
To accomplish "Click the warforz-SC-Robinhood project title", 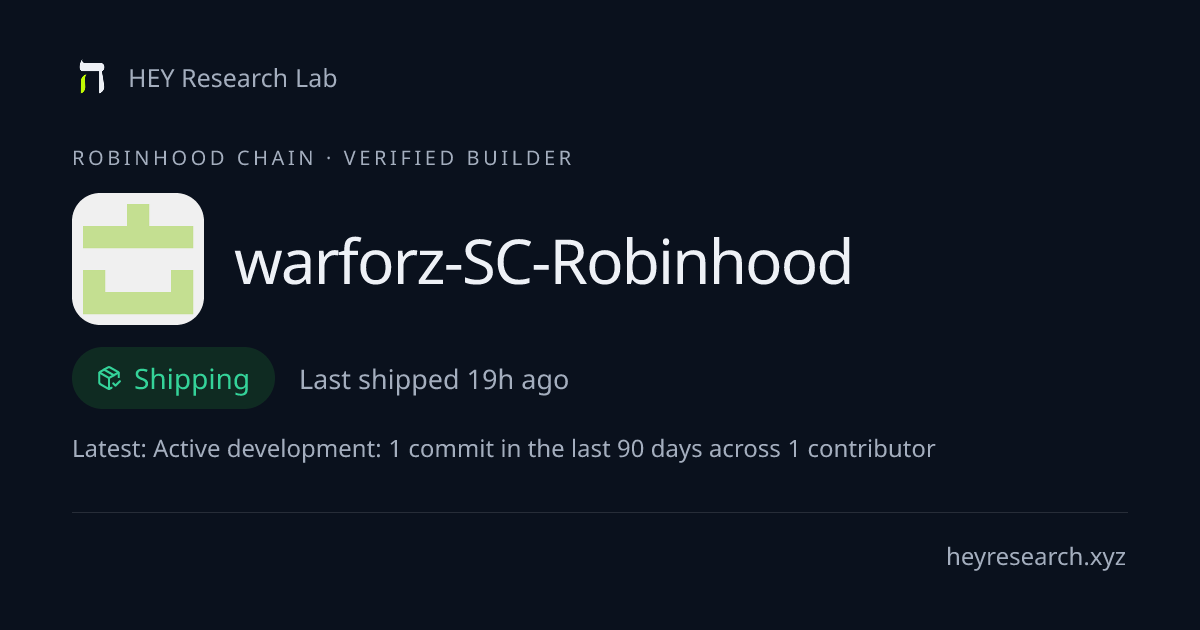I will [x=543, y=262].
